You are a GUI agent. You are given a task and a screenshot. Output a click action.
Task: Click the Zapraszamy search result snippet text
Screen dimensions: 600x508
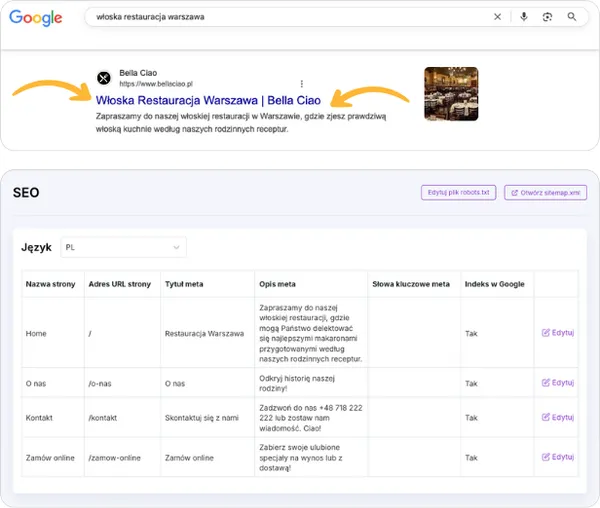(241, 122)
